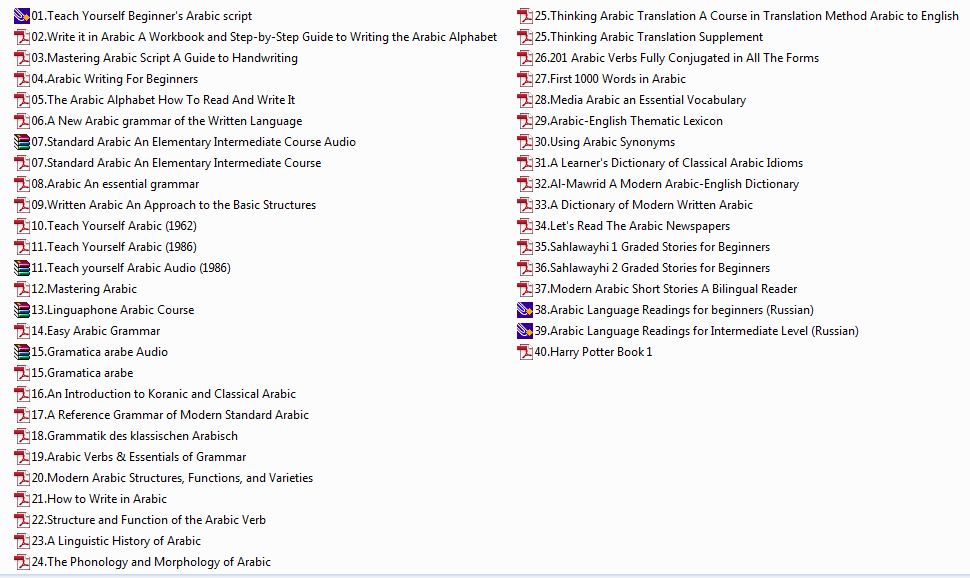Click the DjVu icon for Teach Yourself Beginner's Arabic script
Viewport: 970px width, 578px height.
point(22,16)
